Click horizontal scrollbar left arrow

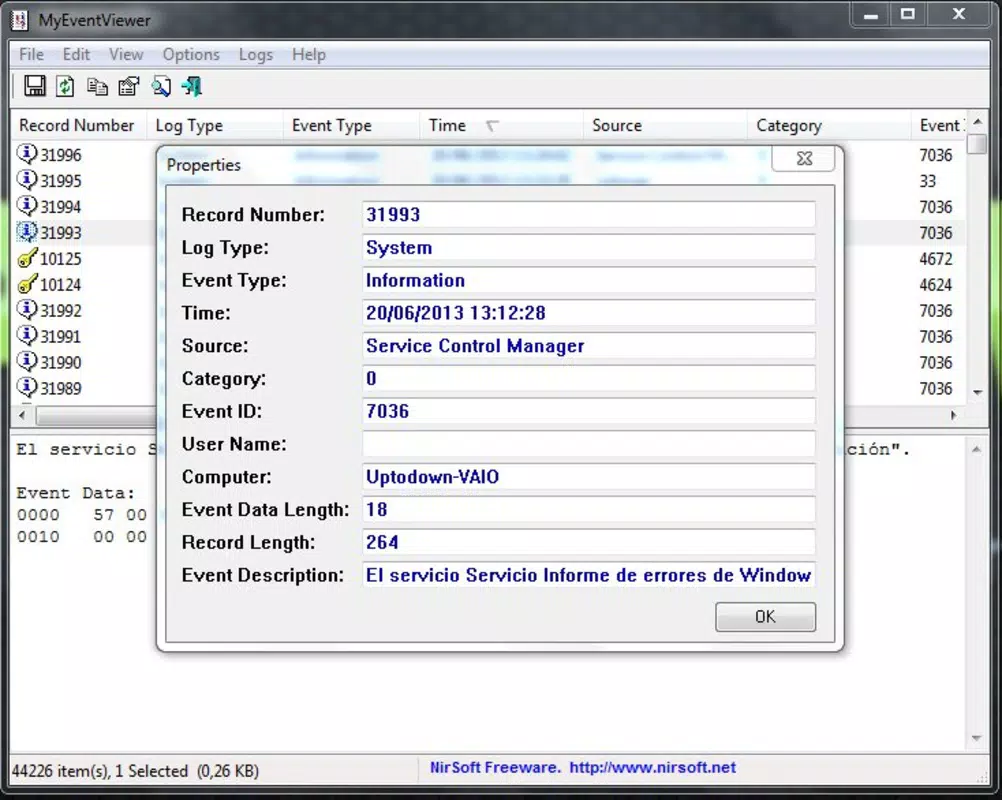pos(22,415)
